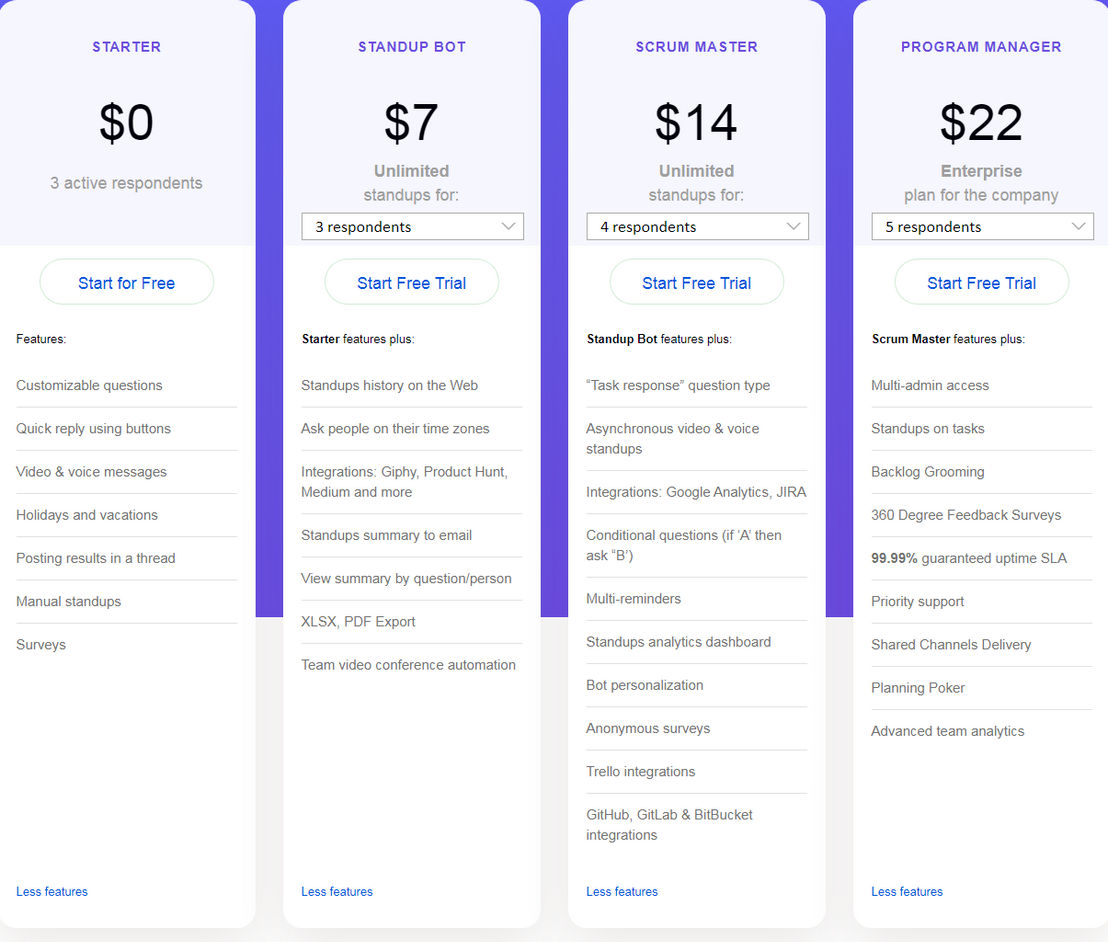Click the $0 price
This screenshot has width=1108, height=942.
[x=126, y=122]
